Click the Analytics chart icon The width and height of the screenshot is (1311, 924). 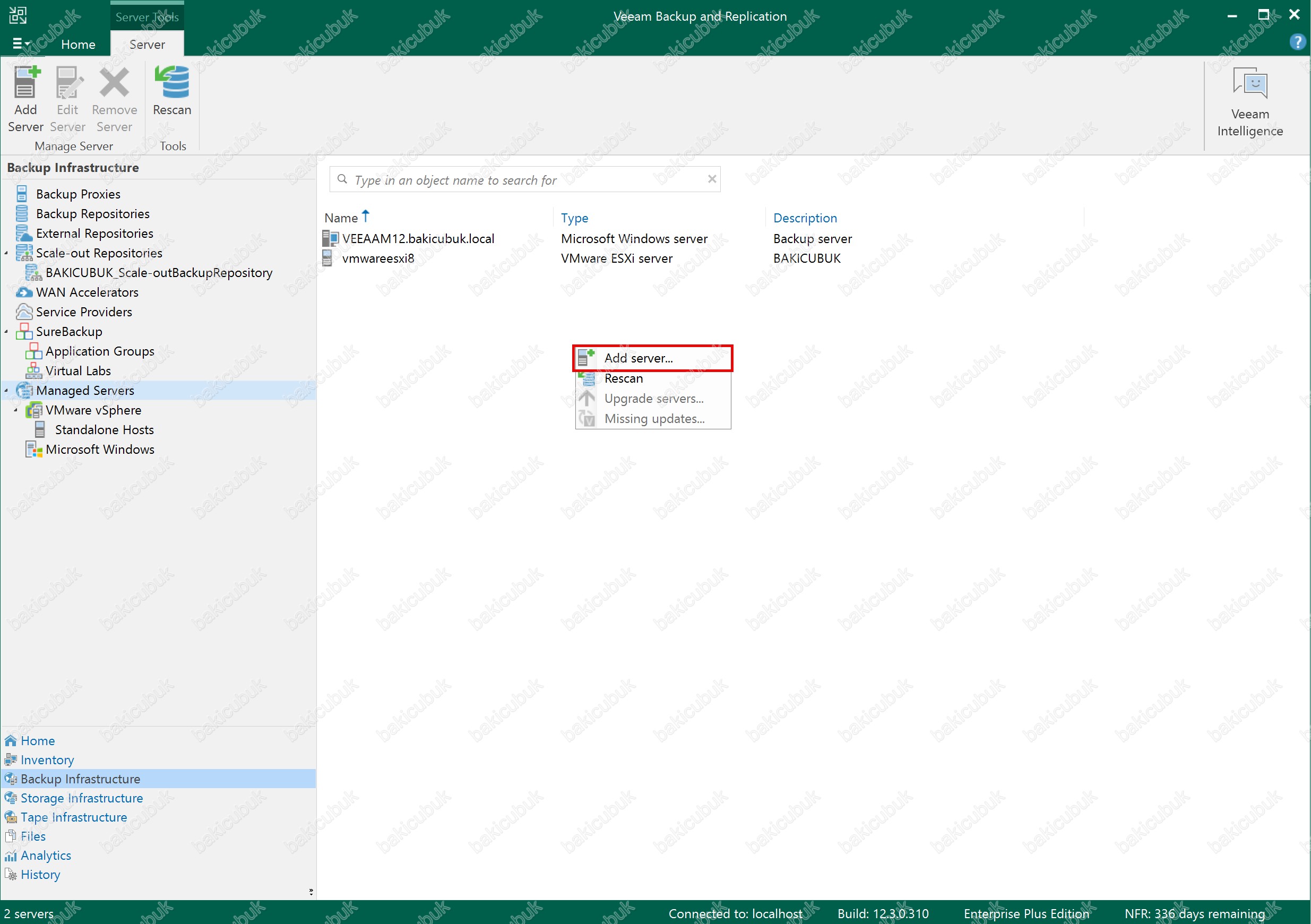(11, 856)
